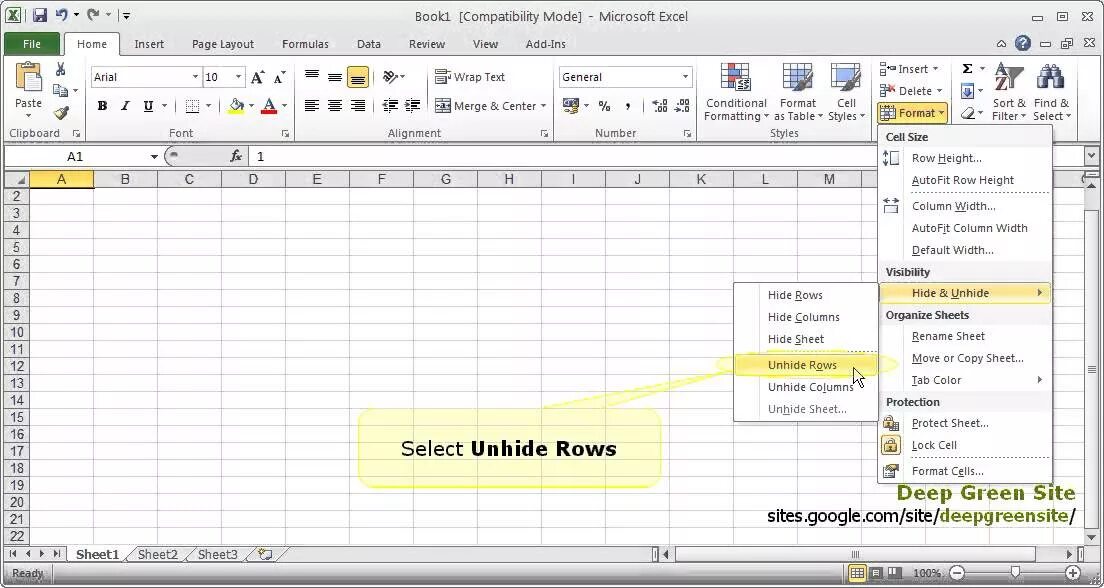Open the Name Box dropdown arrow
The width and height of the screenshot is (1104, 588).
tap(154, 156)
